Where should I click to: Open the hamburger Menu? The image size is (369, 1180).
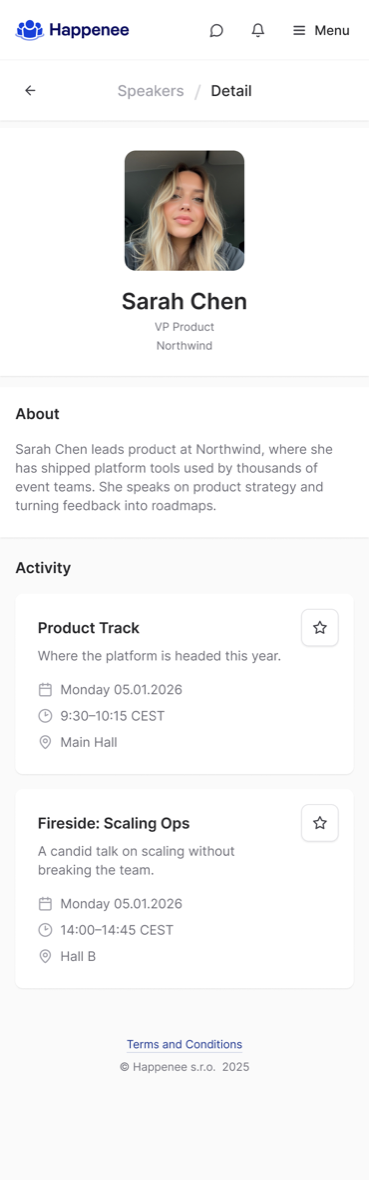(x=321, y=30)
